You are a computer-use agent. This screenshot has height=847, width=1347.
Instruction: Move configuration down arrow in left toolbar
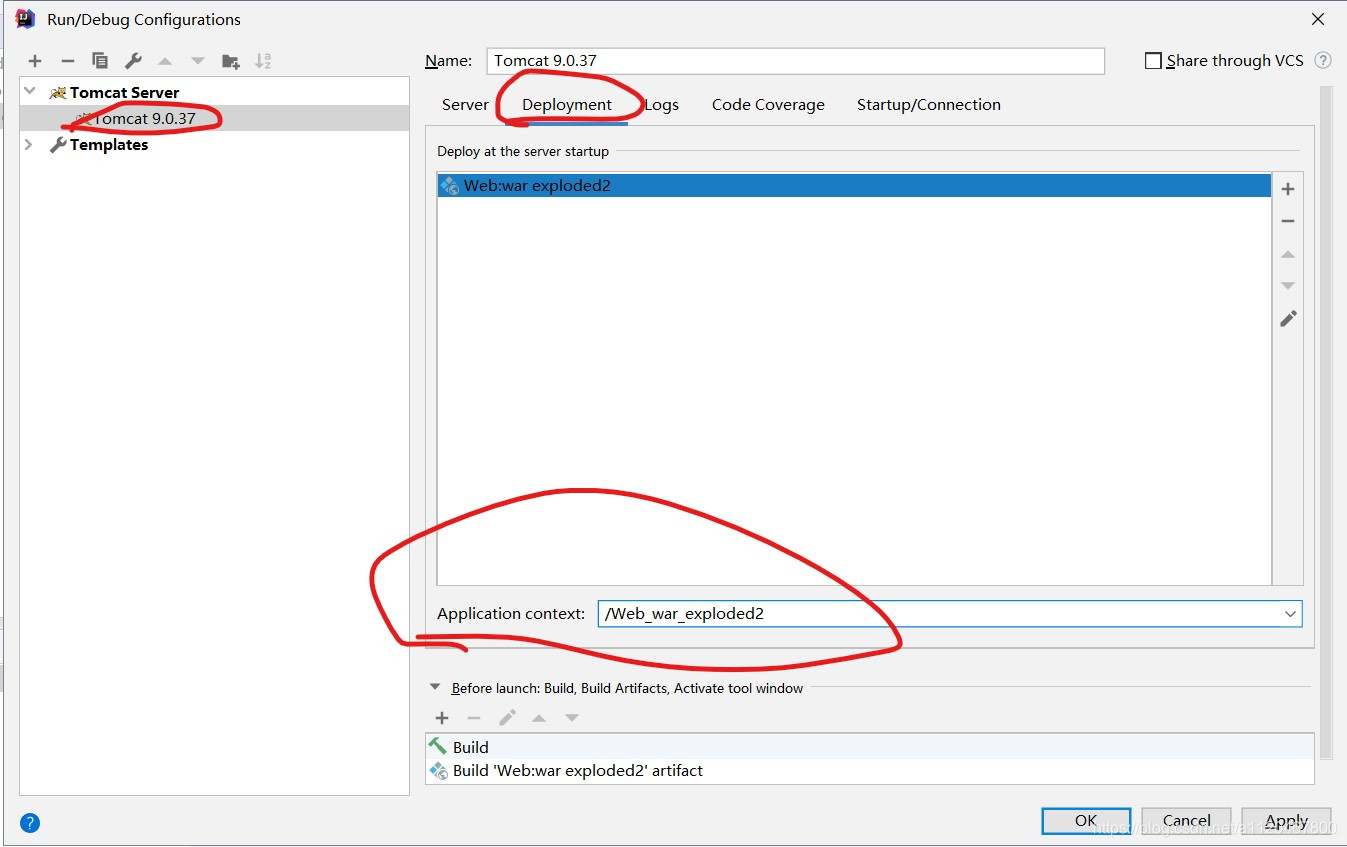[x=198, y=61]
